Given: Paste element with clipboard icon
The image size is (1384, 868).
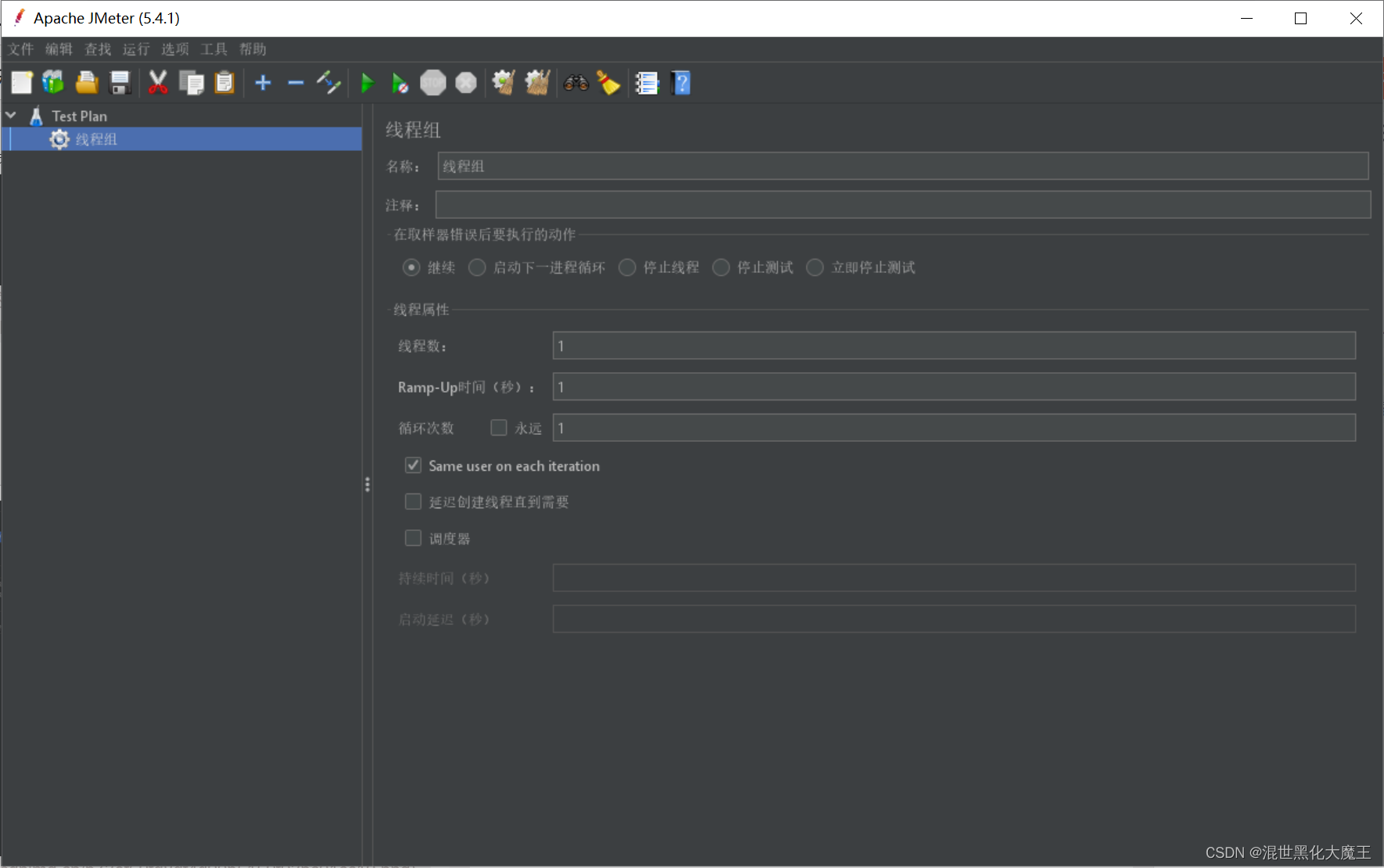Looking at the screenshot, I should [224, 83].
